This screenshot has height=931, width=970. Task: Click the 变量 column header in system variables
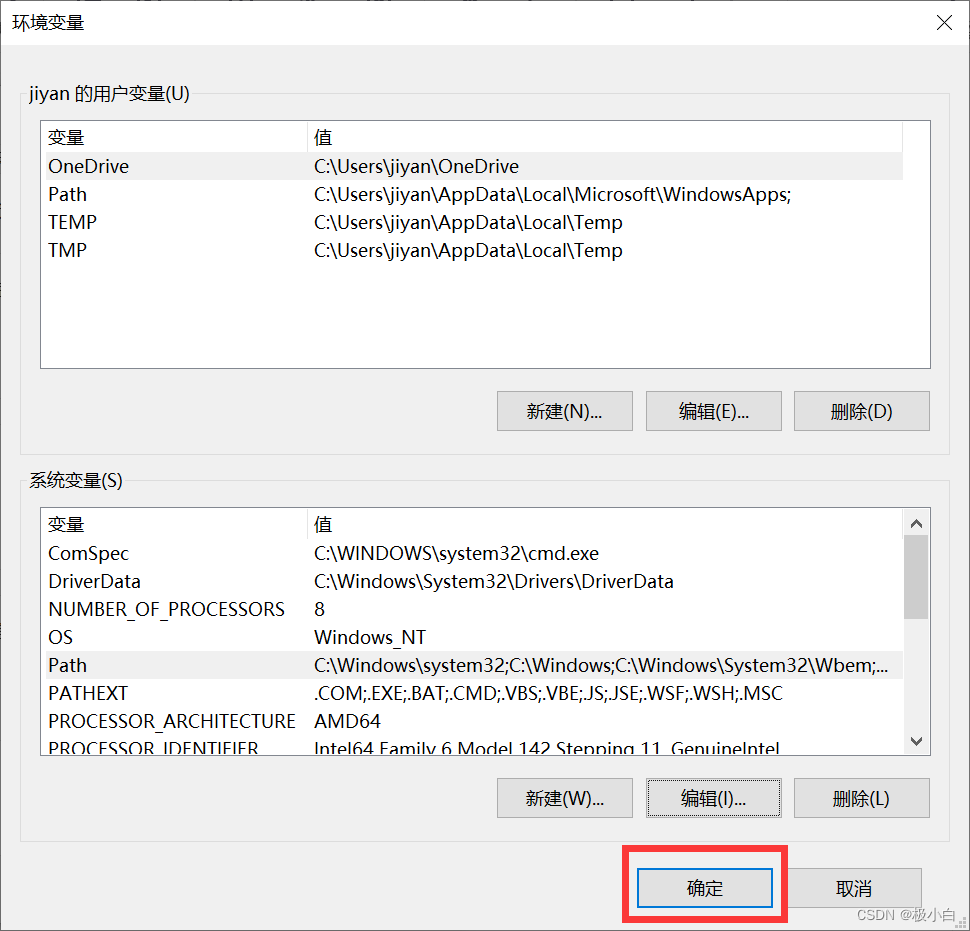(x=176, y=524)
